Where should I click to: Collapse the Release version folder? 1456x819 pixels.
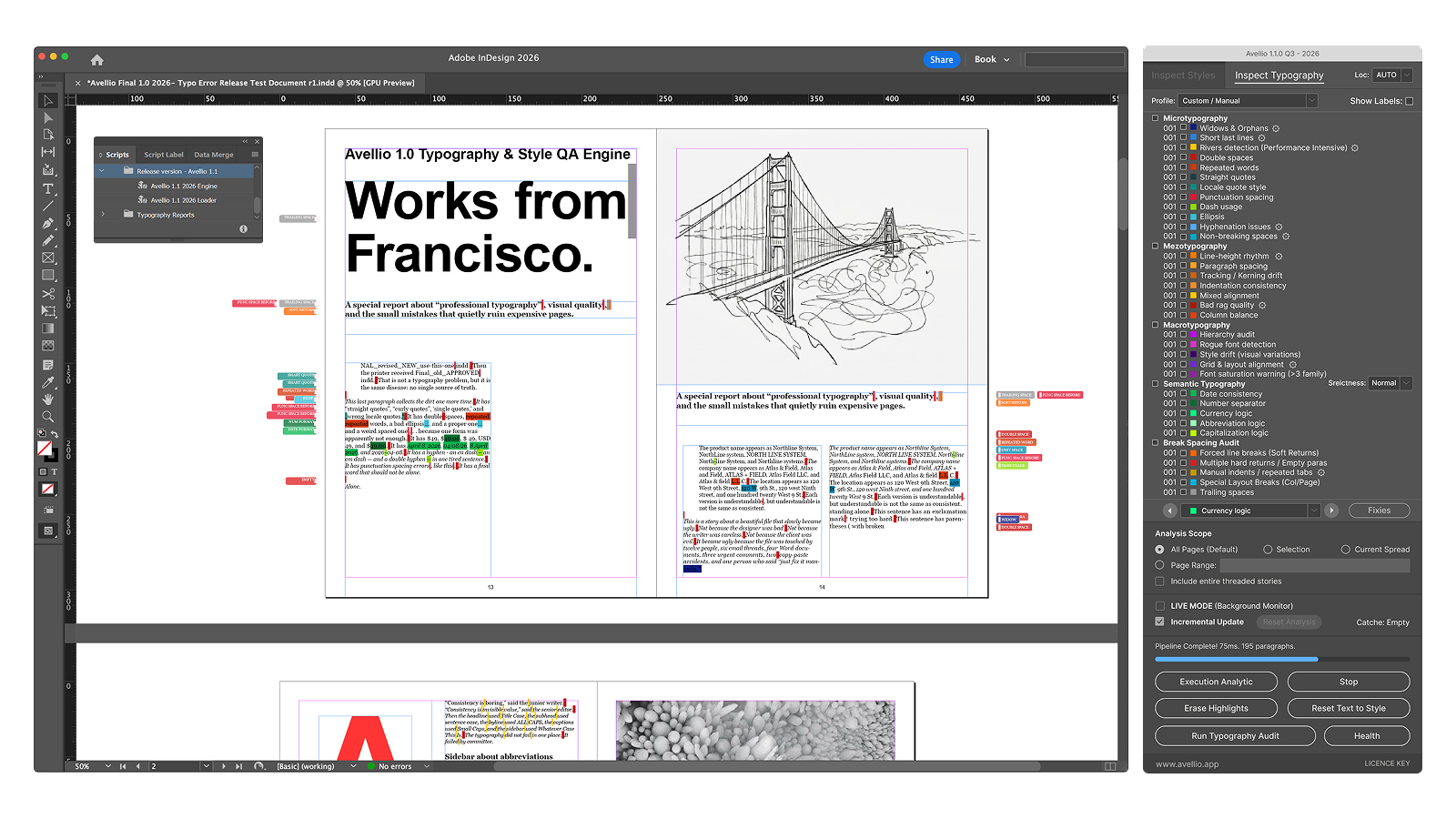point(102,171)
